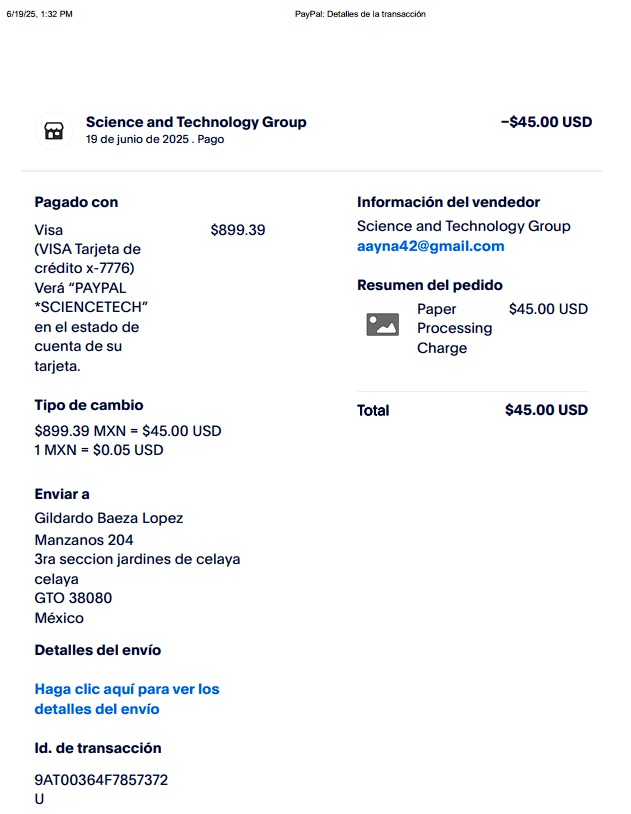
Task: Click the Paper Processing Charge item
Action: 454,328
